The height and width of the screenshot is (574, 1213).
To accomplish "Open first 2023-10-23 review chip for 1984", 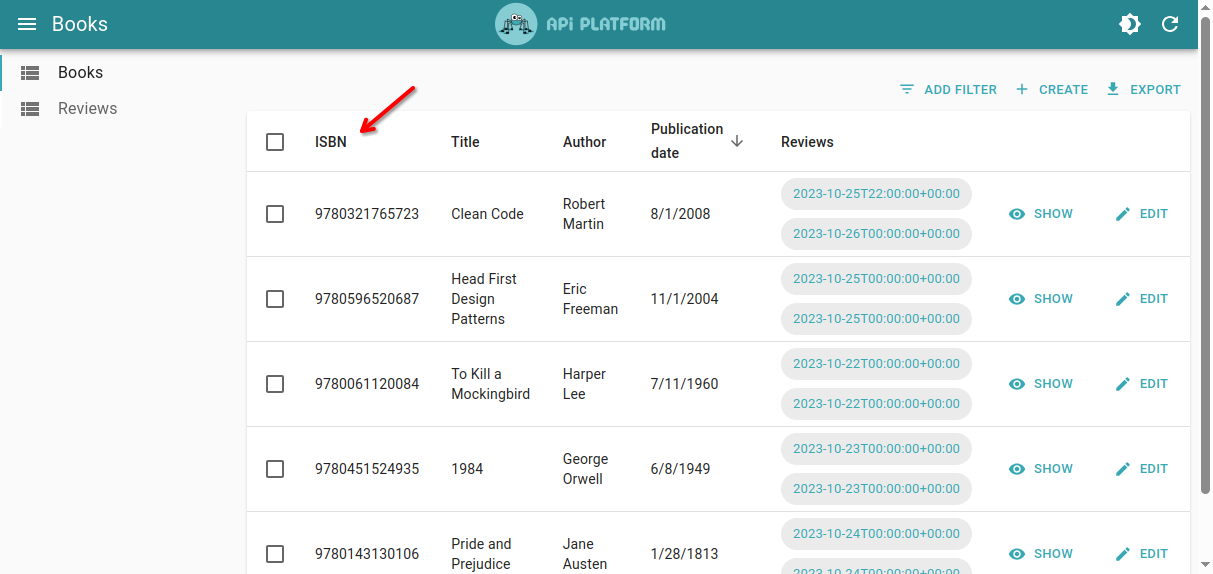I will pyautogui.click(x=876, y=449).
